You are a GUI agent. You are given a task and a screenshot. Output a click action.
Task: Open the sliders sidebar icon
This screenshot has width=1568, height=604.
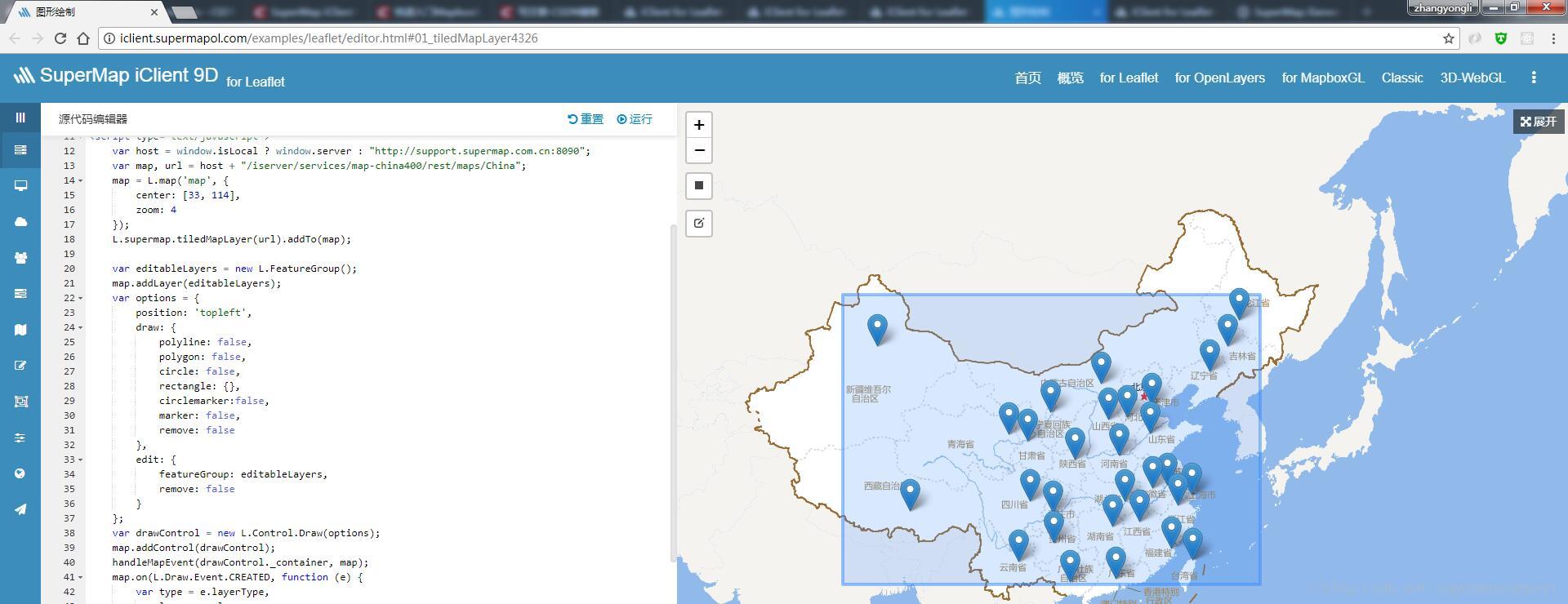pos(20,437)
